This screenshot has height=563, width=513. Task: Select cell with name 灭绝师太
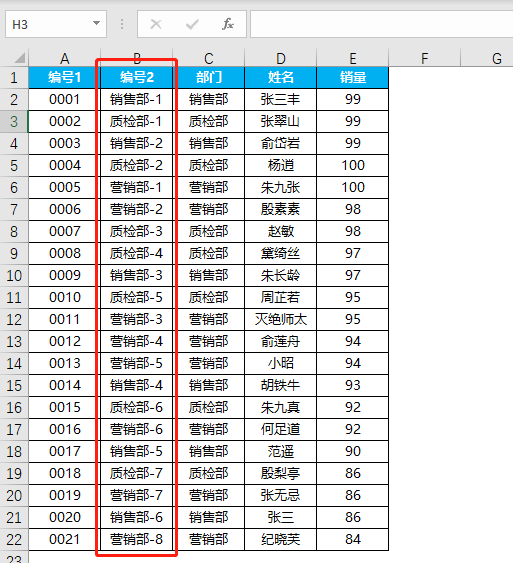pyautogui.click(x=281, y=320)
